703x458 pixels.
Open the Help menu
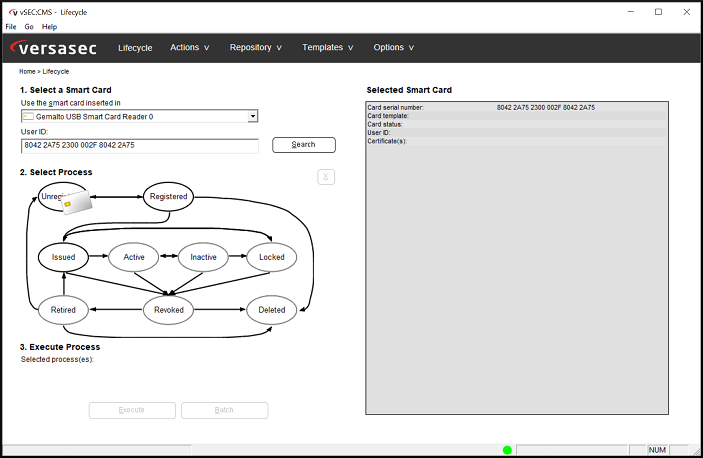49,27
